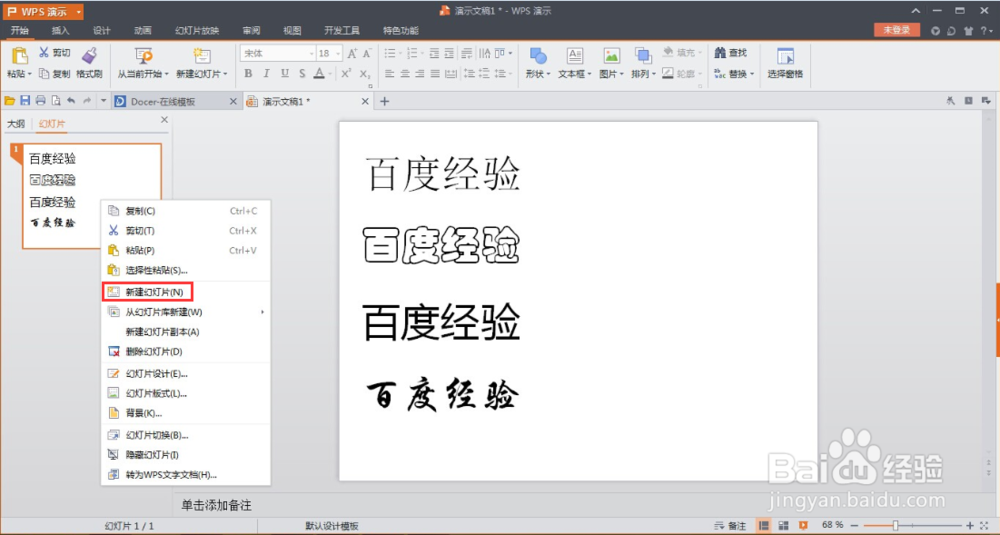
Task: Click the Arrange (排列) icon
Action: coord(643,56)
